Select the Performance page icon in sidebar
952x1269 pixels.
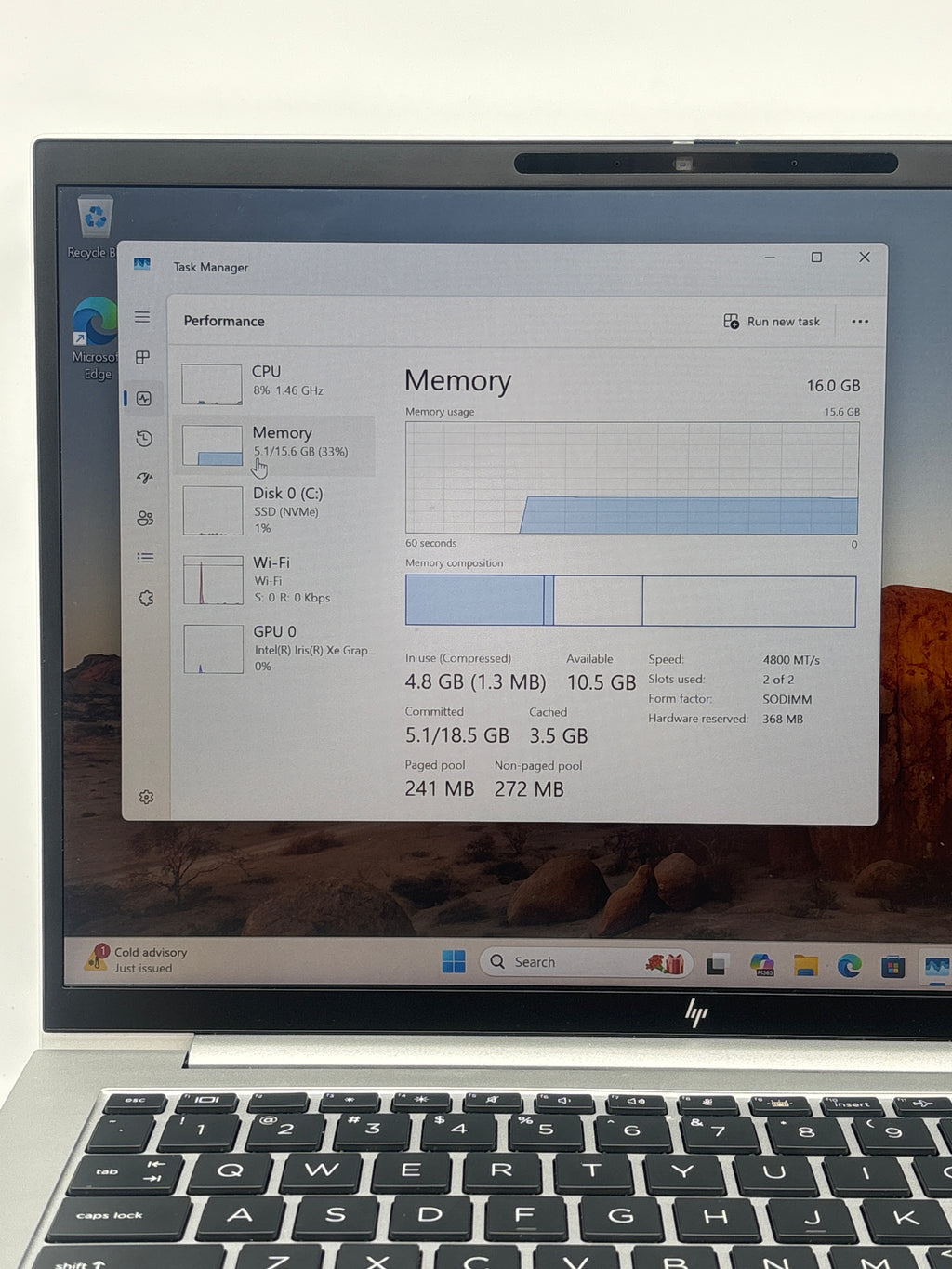pyautogui.click(x=144, y=398)
